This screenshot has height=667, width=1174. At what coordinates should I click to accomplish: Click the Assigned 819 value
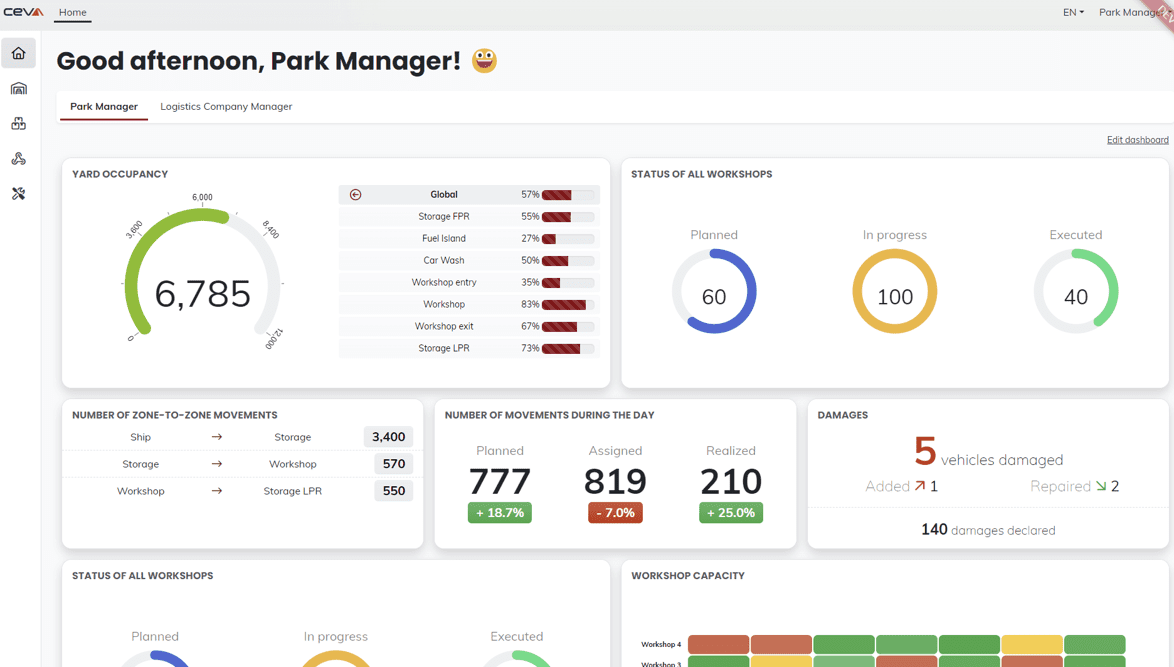[x=615, y=481]
